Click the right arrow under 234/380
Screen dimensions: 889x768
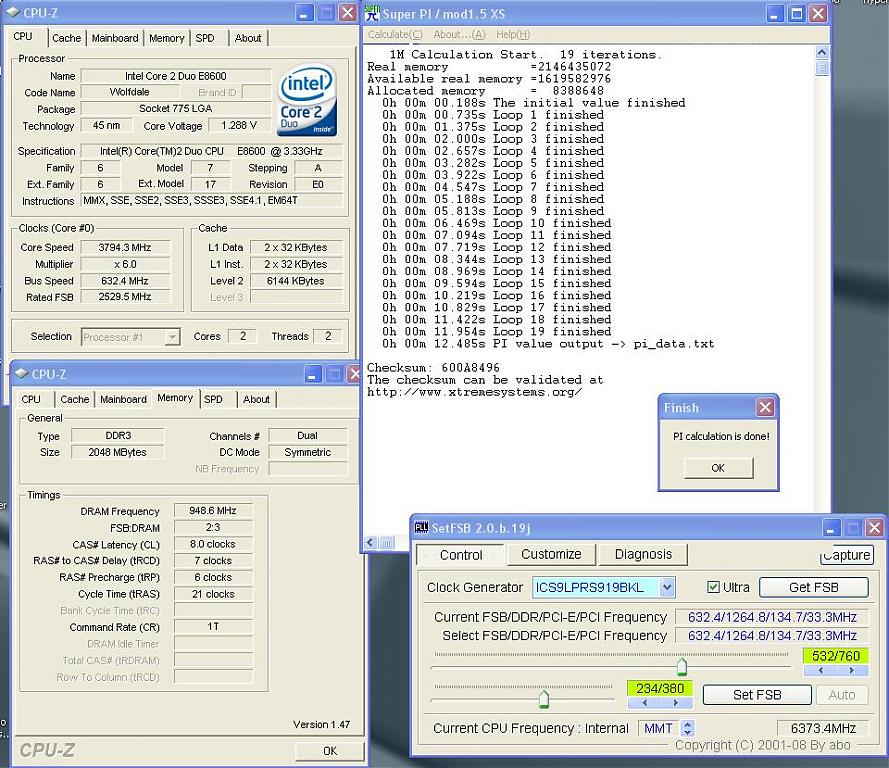point(676,703)
